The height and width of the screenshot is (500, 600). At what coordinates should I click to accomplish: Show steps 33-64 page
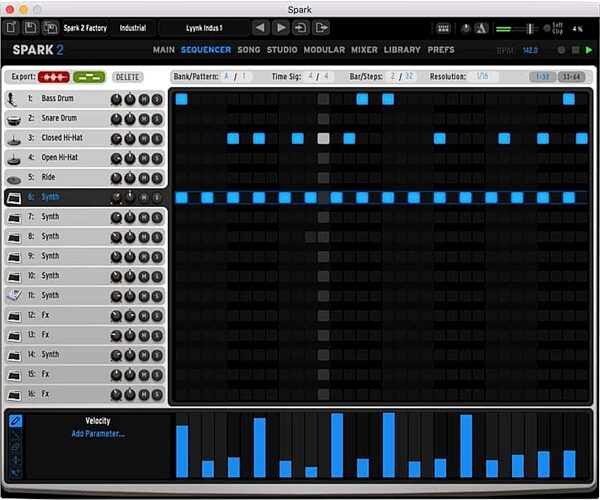tap(571, 77)
